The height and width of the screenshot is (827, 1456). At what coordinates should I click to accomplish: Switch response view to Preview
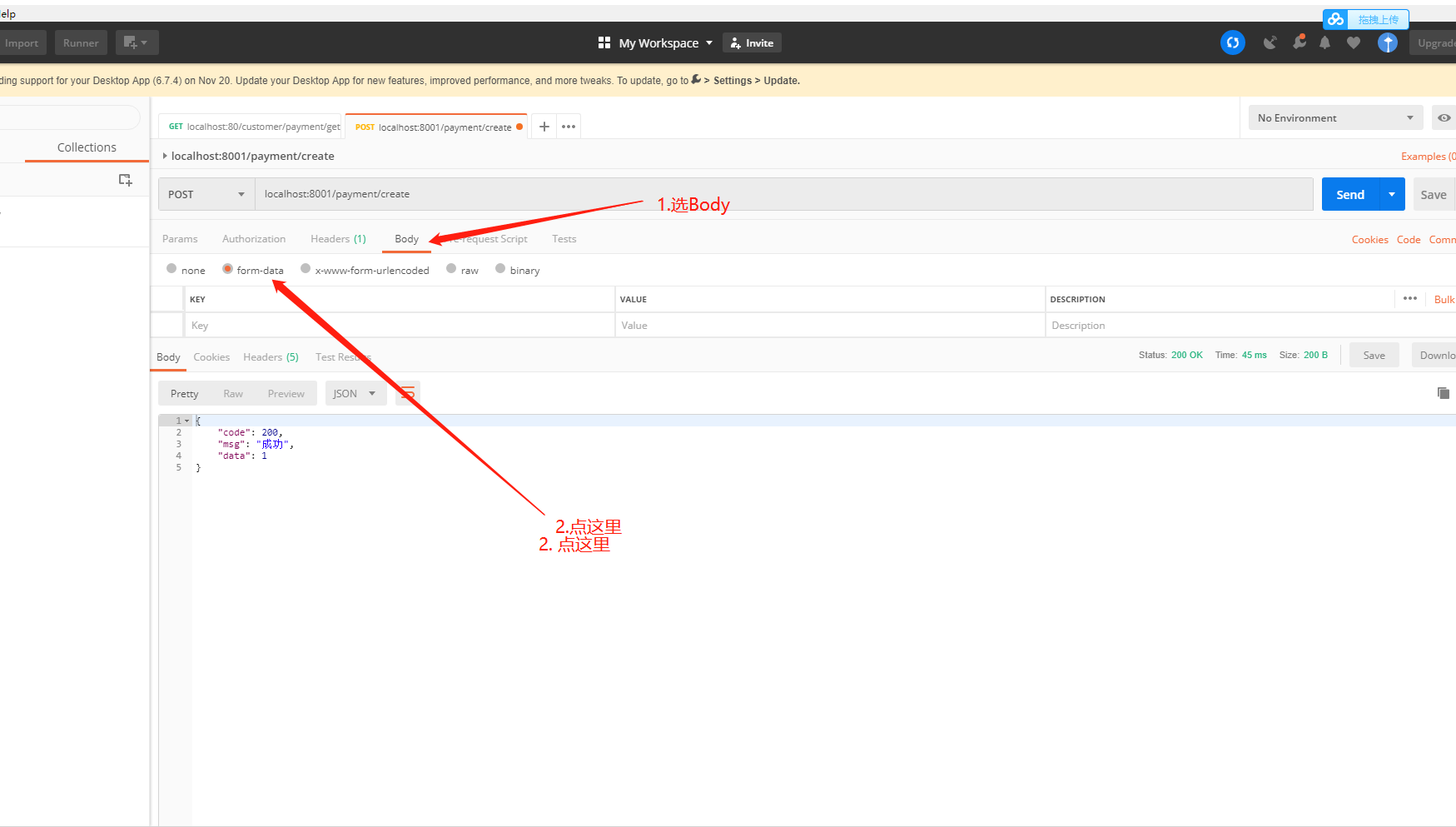pyautogui.click(x=286, y=393)
